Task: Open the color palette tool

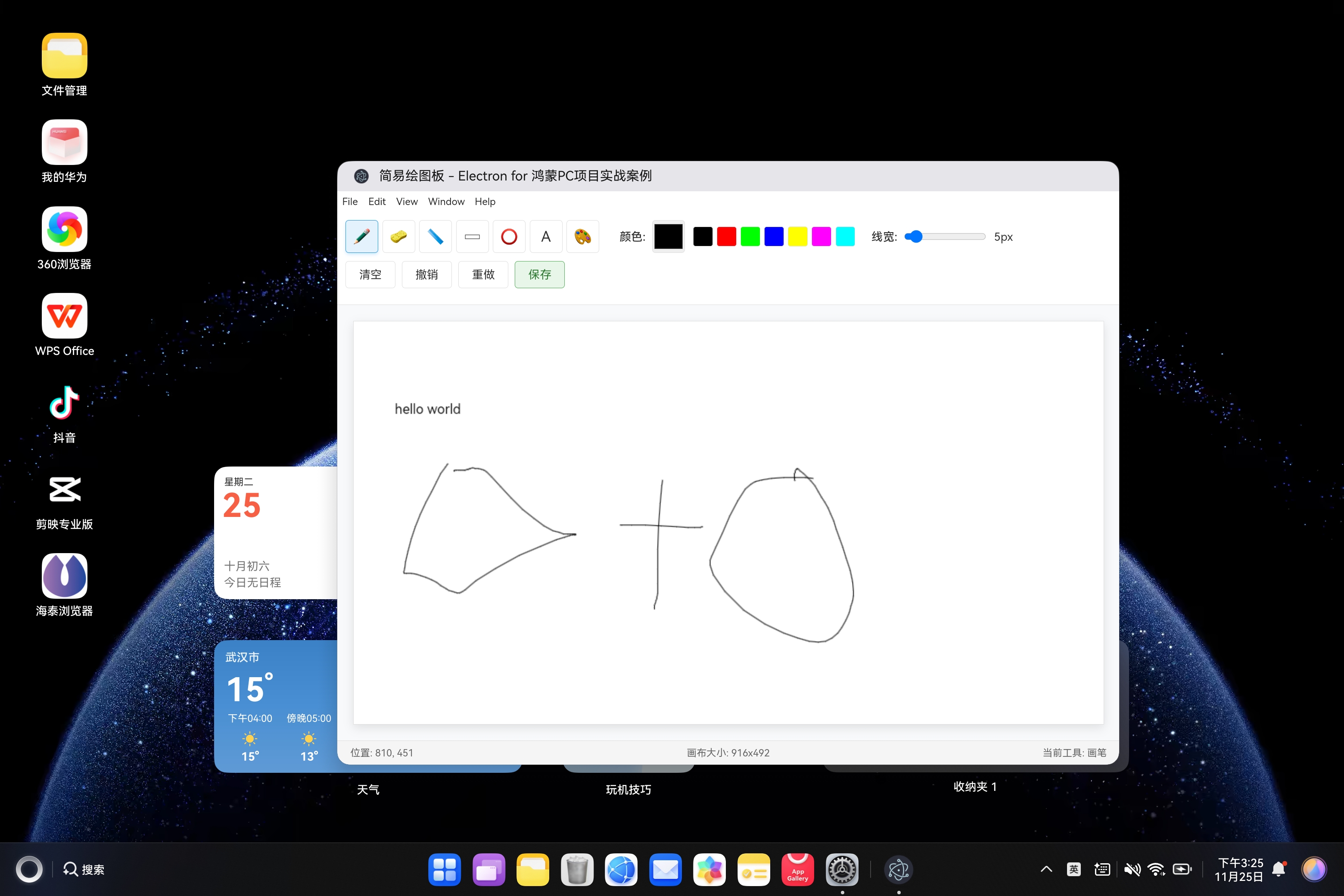Action: [582, 236]
